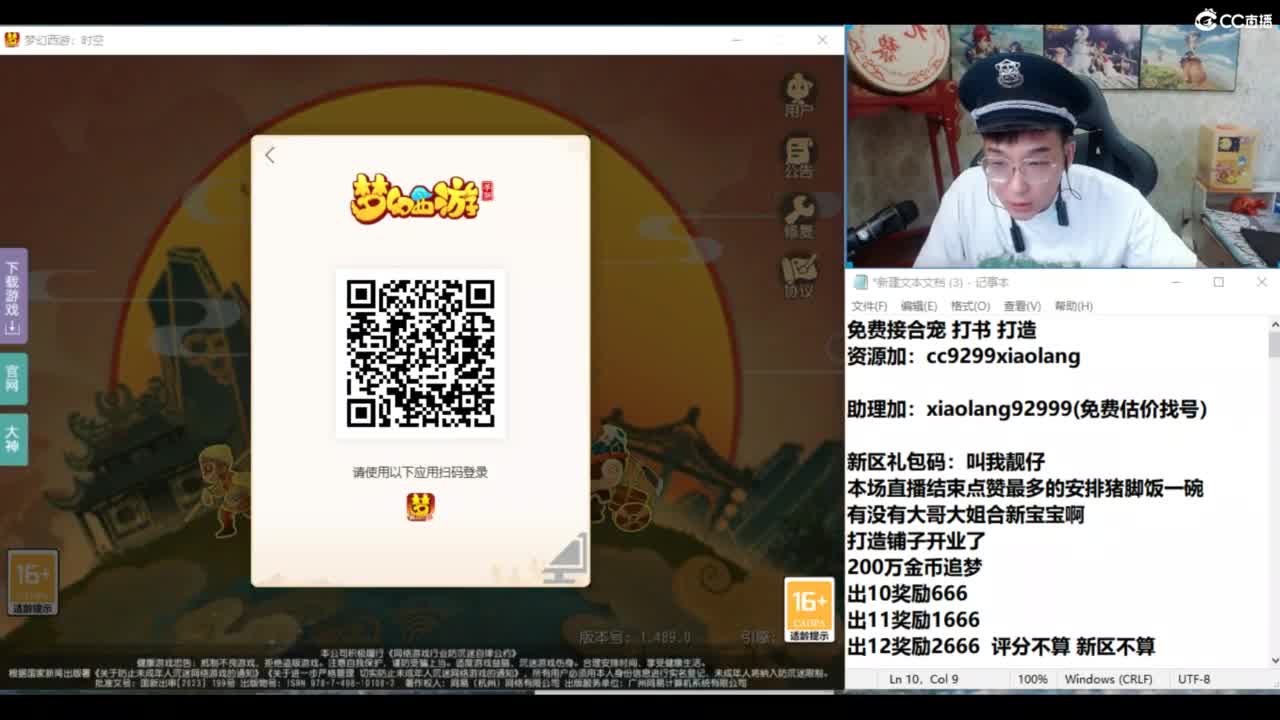This screenshot has width=1280, height=720.
Task: Click UTF-8 encoding status entry
Action: [1194, 679]
